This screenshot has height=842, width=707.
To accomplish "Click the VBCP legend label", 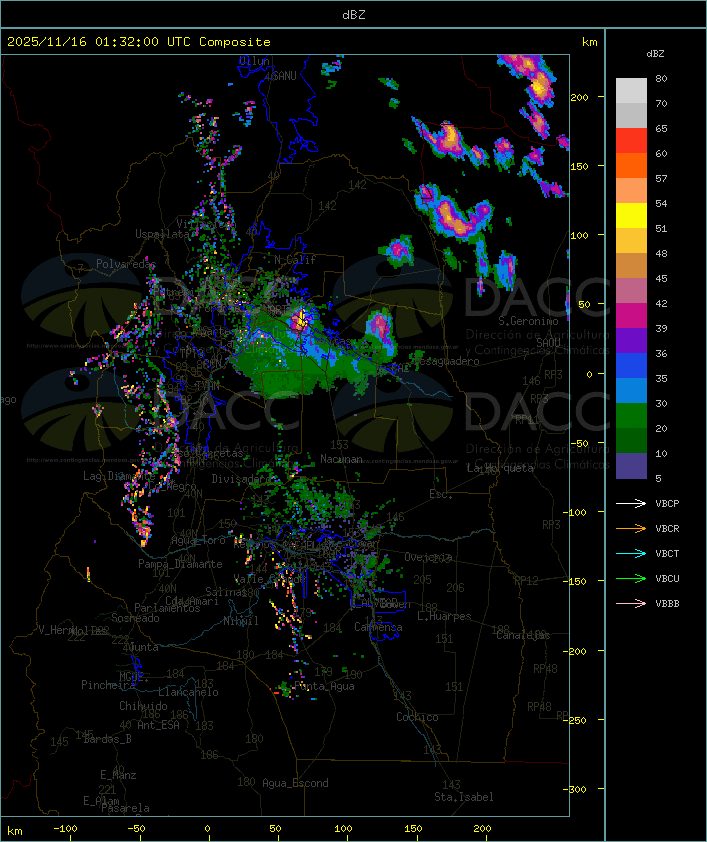I will point(667,504).
